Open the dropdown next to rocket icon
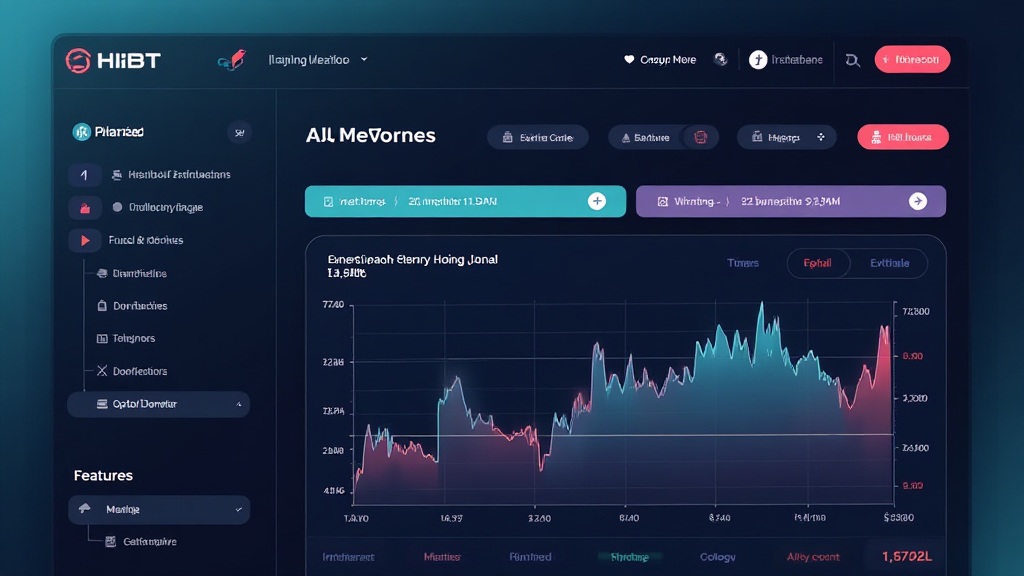The width and height of the screenshot is (1024, 576). pos(364,60)
